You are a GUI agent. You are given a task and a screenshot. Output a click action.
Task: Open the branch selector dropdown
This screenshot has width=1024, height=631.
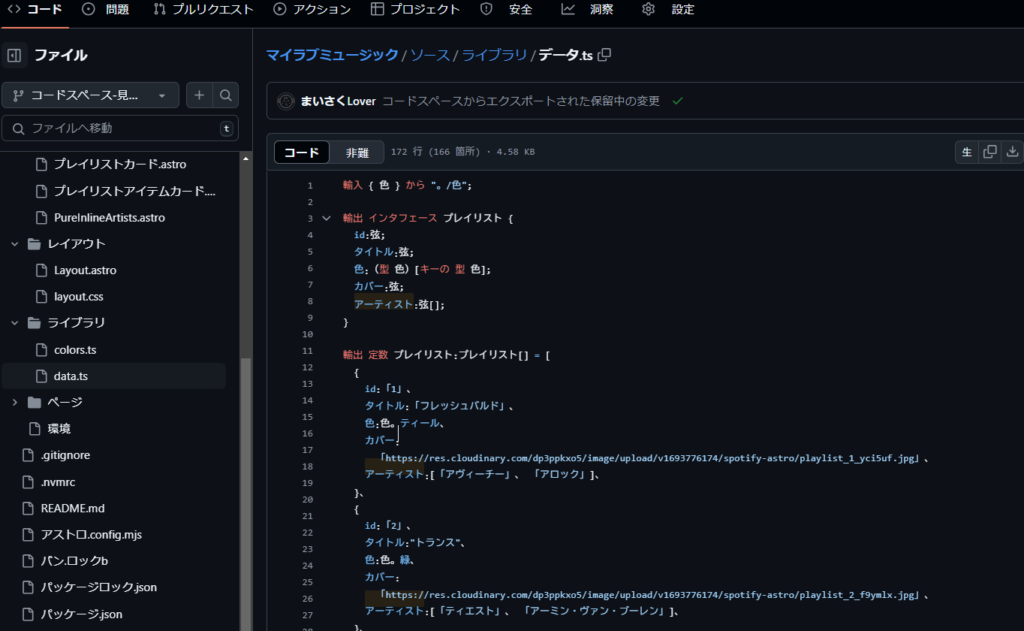pyautogui.click(x=91, y=95)
